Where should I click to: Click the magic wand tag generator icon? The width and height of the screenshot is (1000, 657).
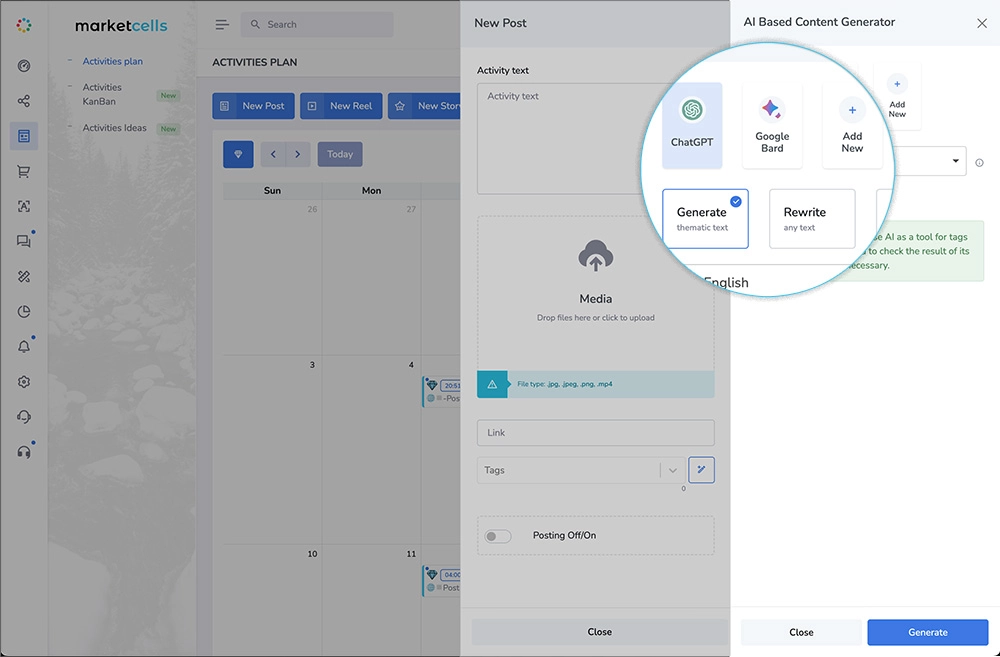(702, 470)
